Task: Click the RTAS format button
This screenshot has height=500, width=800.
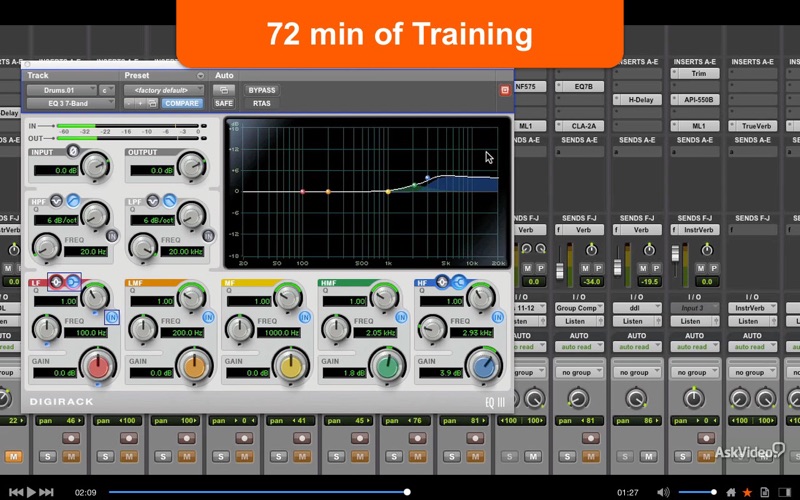Action: pyautogui.click(x=262, y=104)
